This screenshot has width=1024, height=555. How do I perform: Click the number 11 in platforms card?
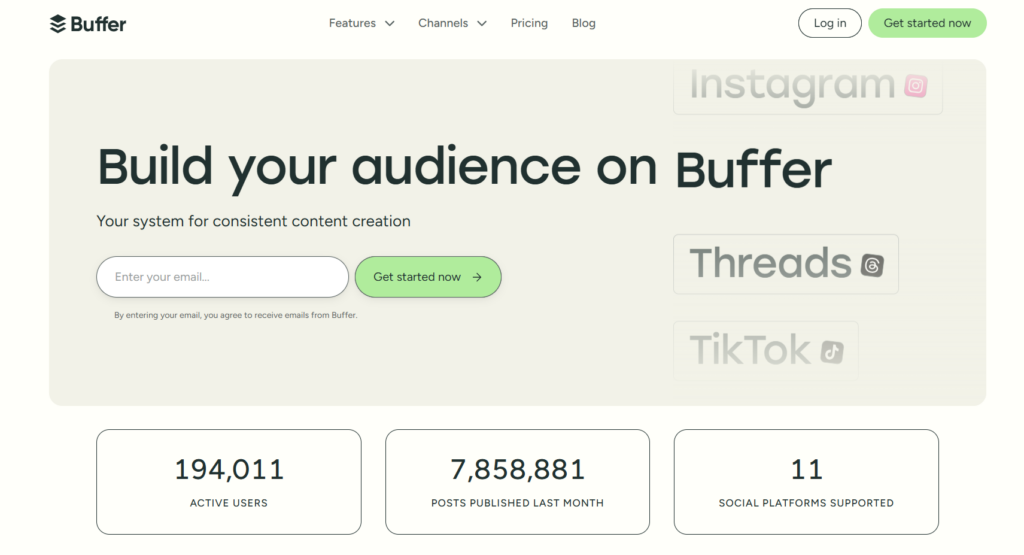807,469
